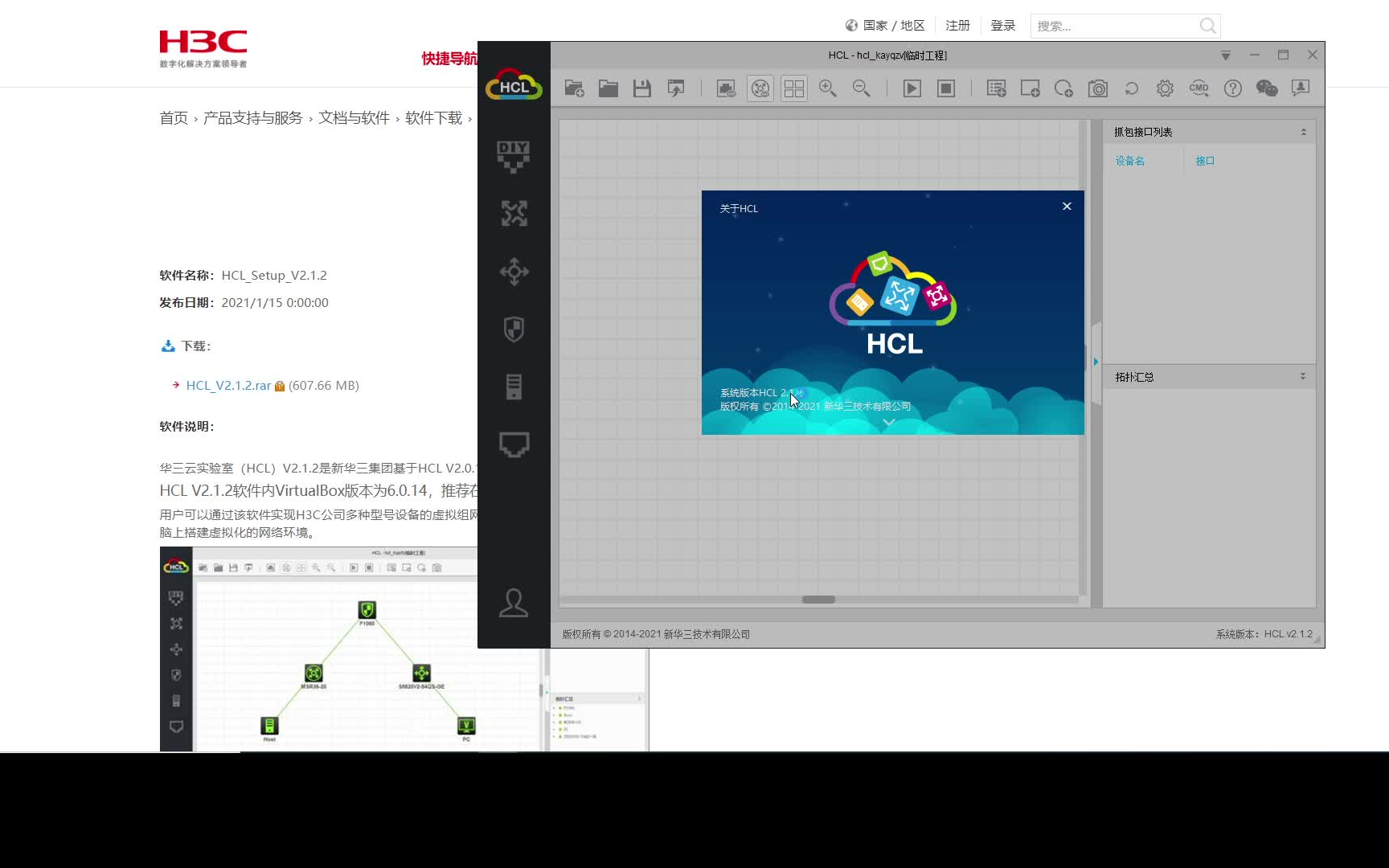Click 注册 register link
The width and height of the screenshot is (1389, 868).
click(957, 26)
